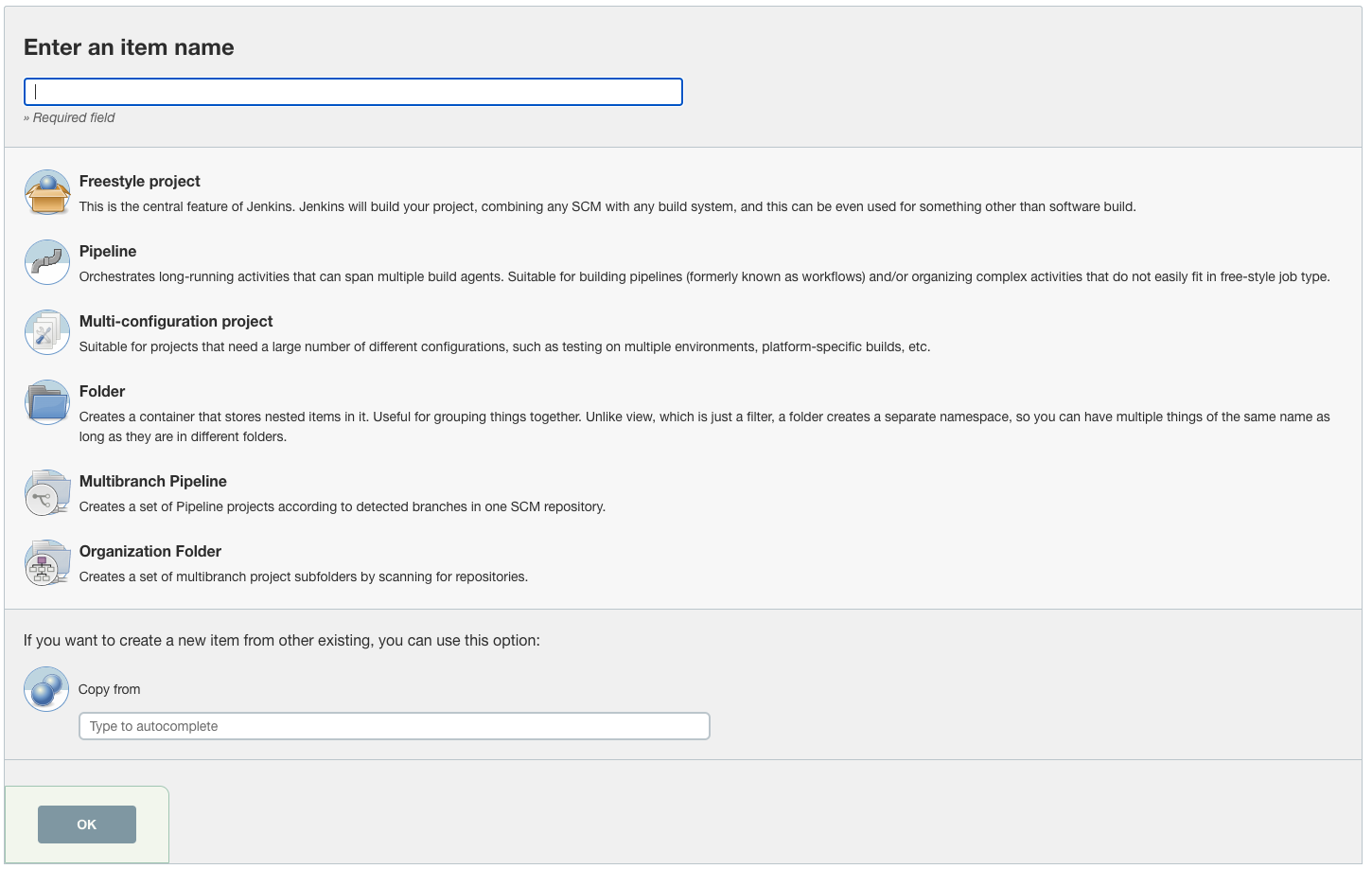Click the Folder description paragraph
Image resolution: width=1372 pixels, height=869 pixels.
(x=704, y=426)
